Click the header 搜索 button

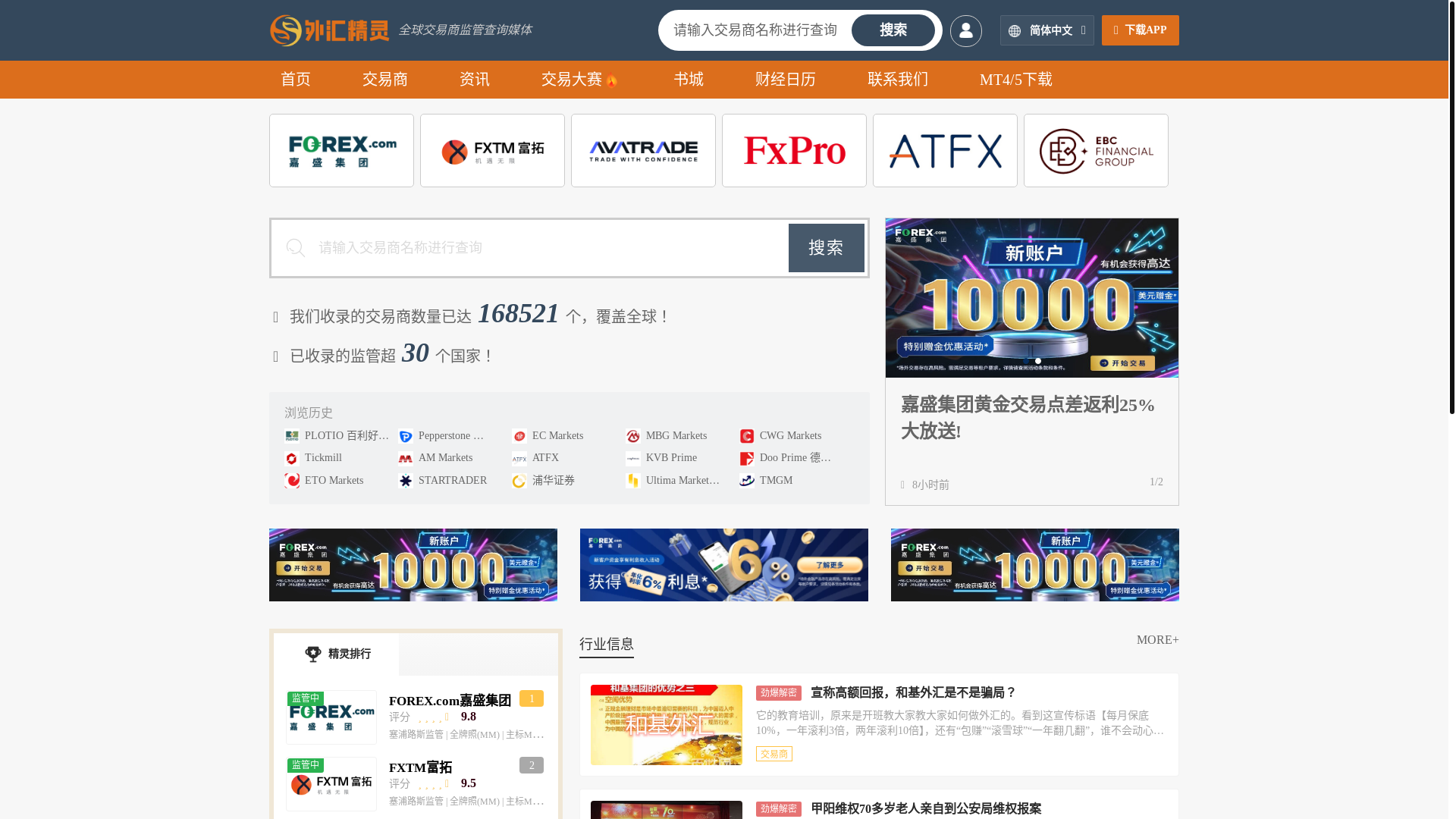pos(893,30)
